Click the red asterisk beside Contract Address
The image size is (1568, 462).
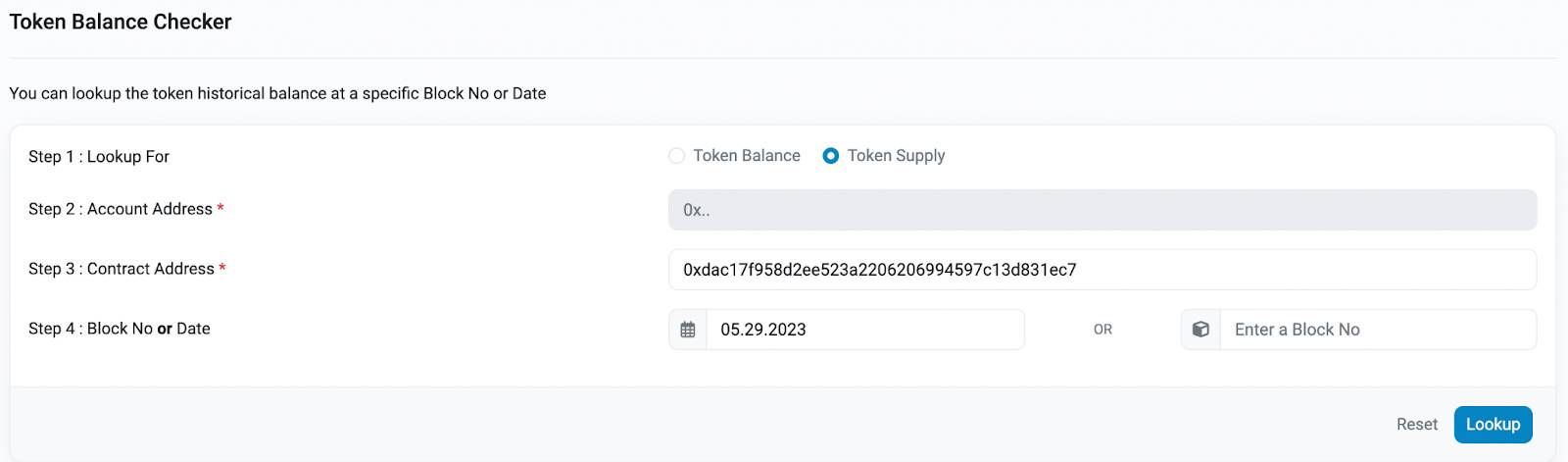tap(222, 268)
